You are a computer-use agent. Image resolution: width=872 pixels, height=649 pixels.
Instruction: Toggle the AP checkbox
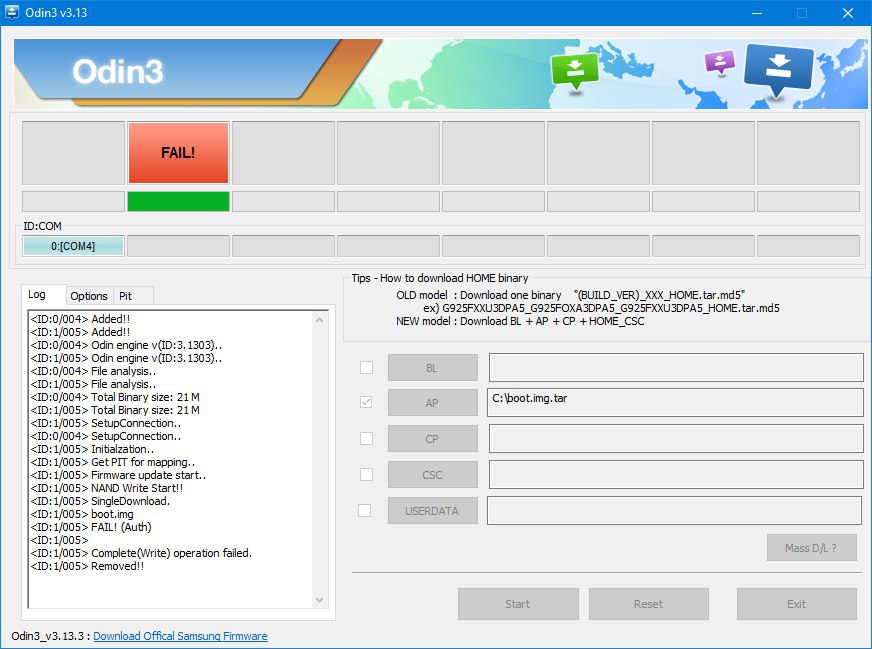click(366, 402)
